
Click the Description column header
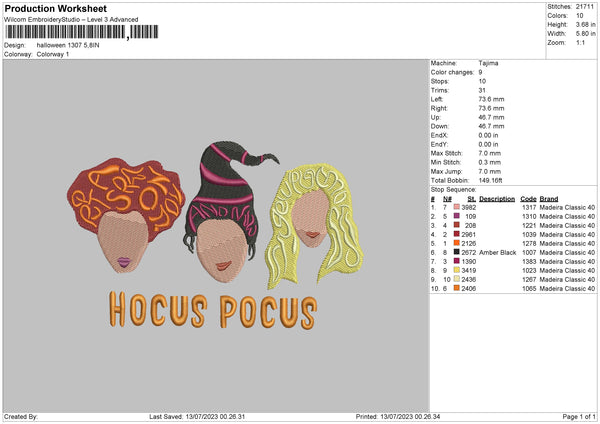pyautogui.click(x=497, y=199)
